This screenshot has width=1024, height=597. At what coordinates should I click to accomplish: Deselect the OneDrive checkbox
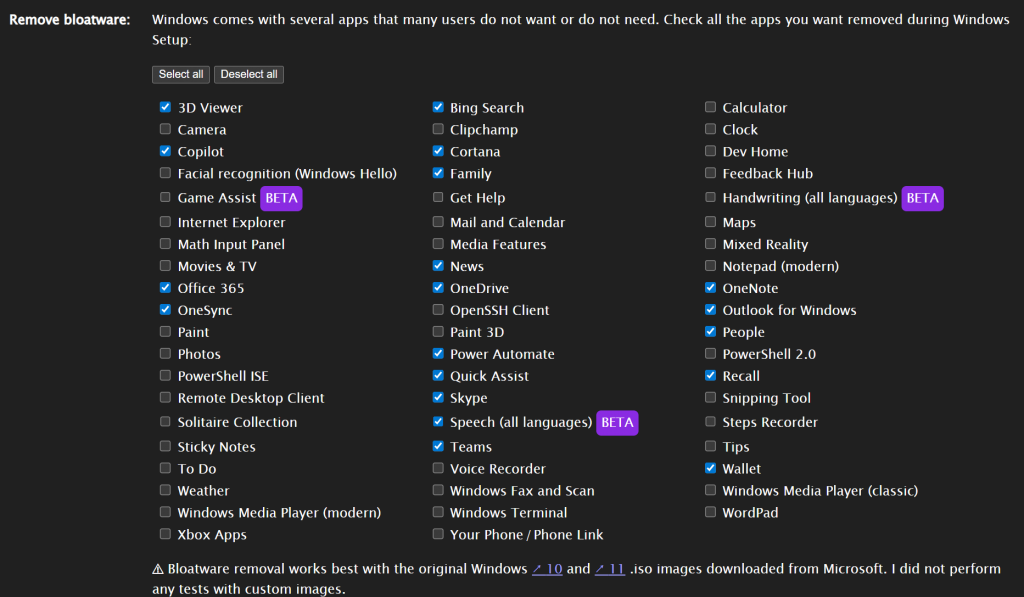(438, 287)
